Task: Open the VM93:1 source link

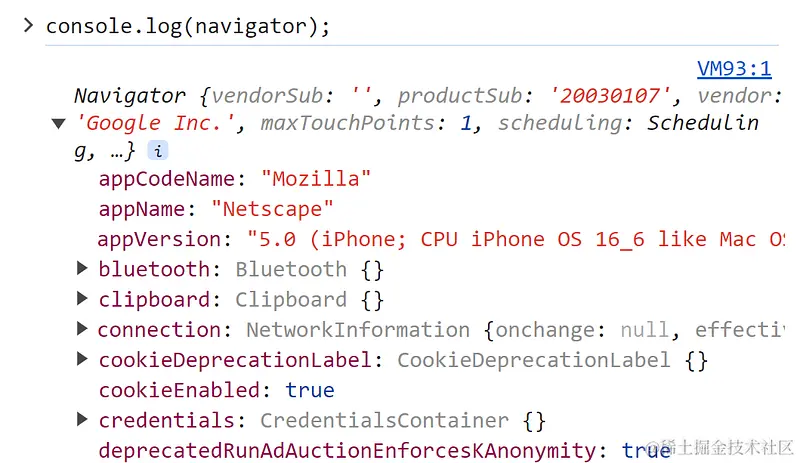Action: click(734, 68)
